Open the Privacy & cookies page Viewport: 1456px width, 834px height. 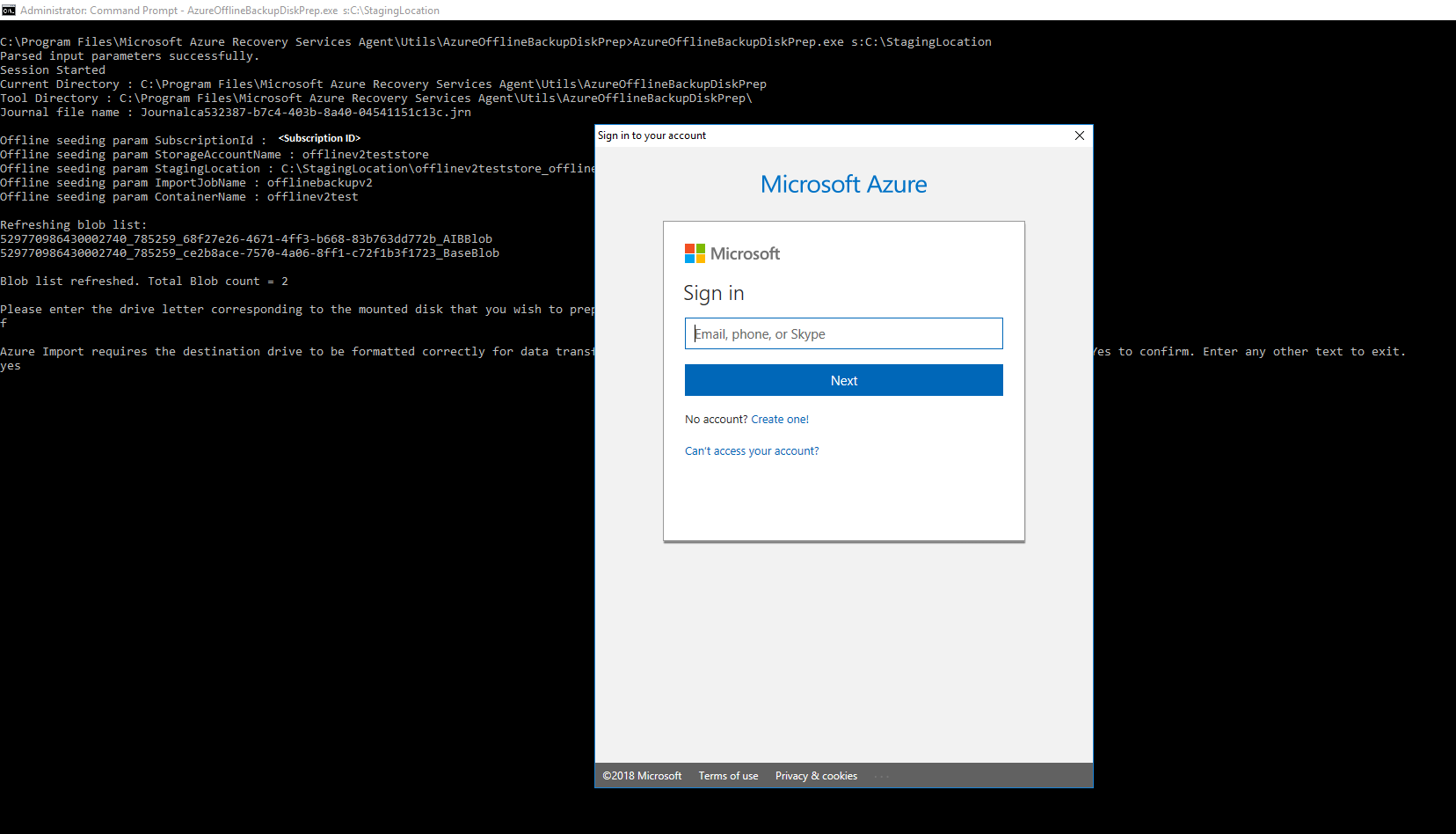click(816, 775)
